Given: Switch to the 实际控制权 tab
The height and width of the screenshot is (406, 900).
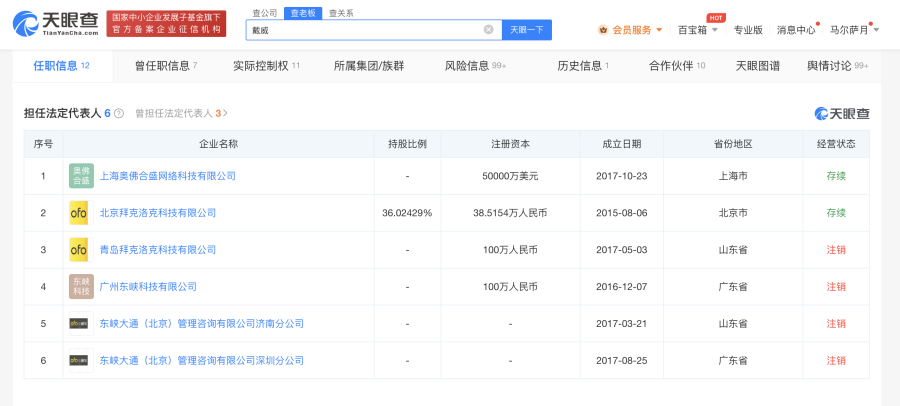Looking at the screenshot, I should tap(266, 66).
